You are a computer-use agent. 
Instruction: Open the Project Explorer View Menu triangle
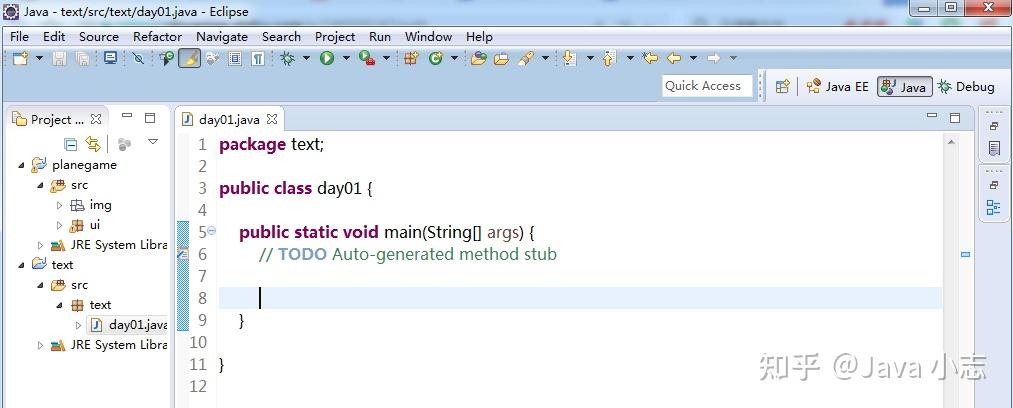[152, 141]
